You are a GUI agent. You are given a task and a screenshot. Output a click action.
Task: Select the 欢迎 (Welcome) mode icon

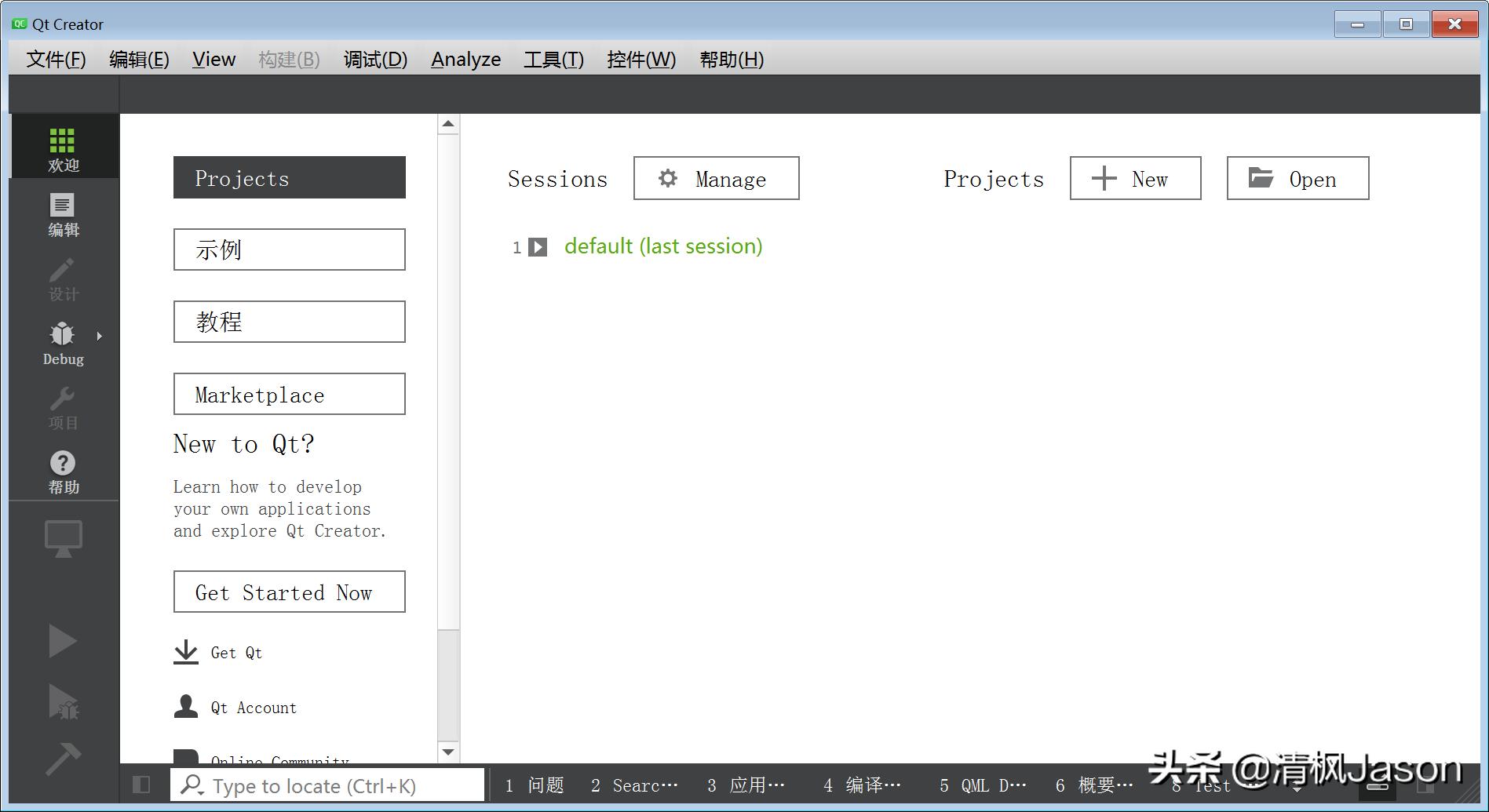click(63, 145)
